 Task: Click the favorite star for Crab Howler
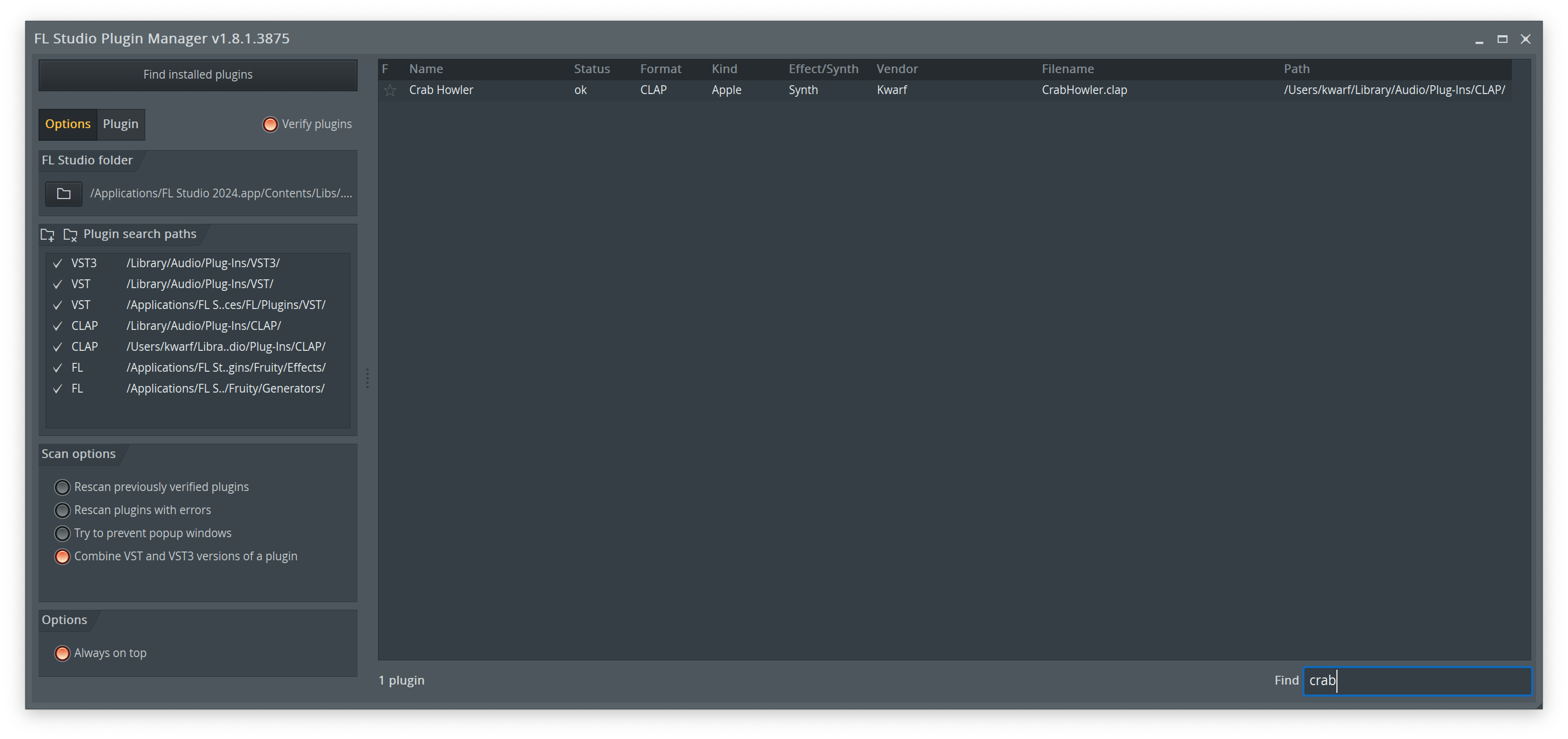390,90
